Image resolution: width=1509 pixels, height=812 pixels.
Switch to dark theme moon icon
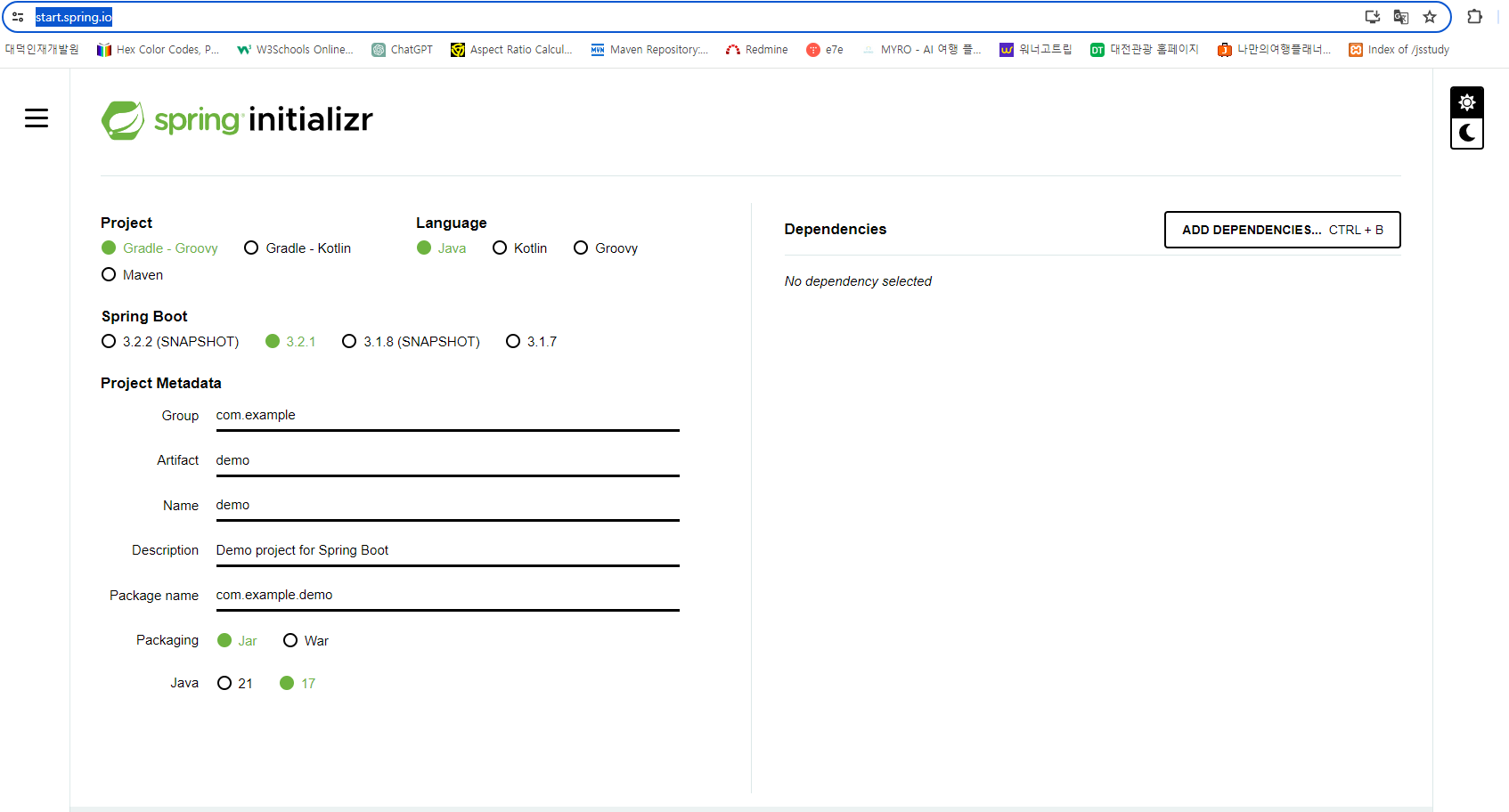(x=1467, y=134)
